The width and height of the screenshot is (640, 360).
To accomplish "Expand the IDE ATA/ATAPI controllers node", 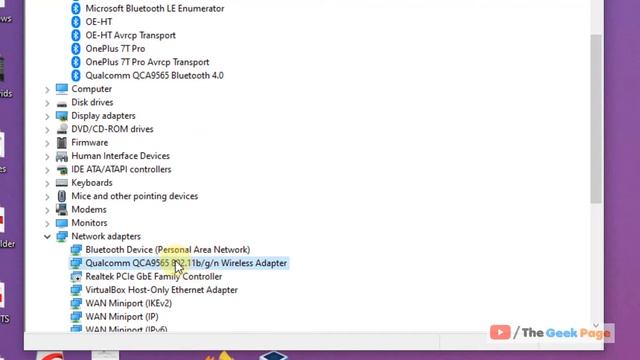I will click(x=47, y=170).
